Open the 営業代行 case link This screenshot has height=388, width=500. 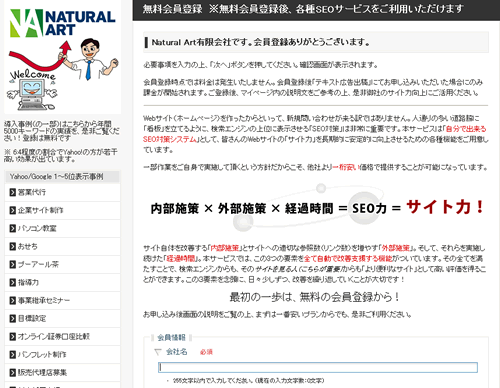(x=32, y=192)
